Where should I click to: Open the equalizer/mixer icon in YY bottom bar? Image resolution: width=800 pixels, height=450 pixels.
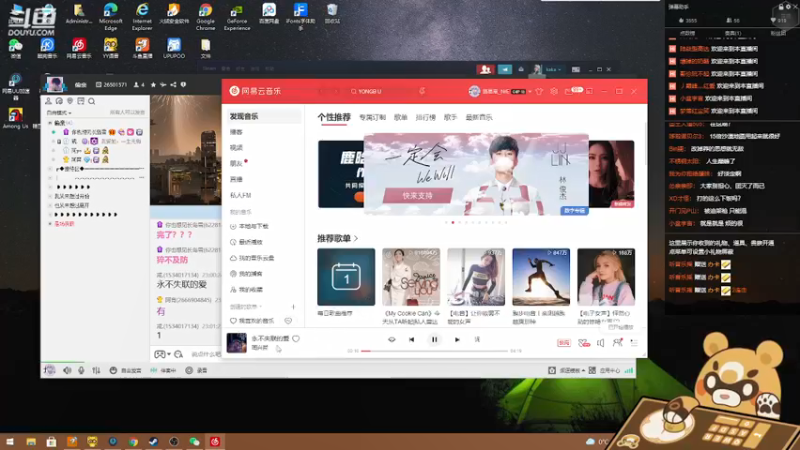[x=96, y=370]
